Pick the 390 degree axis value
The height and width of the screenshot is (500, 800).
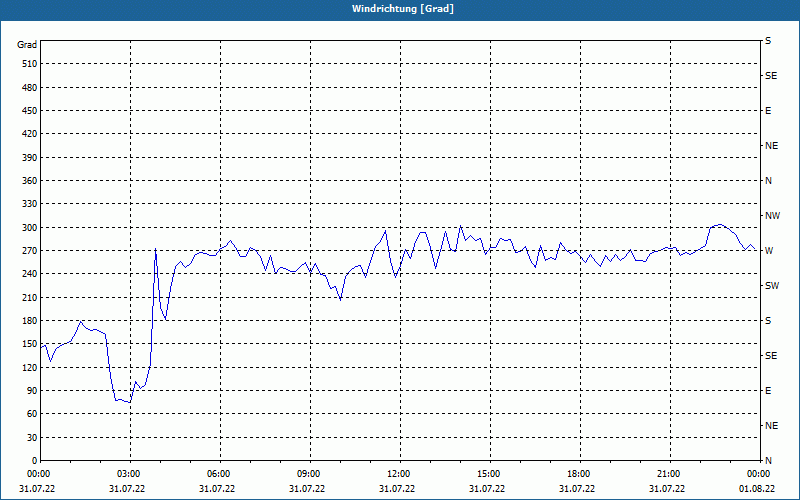30,157
